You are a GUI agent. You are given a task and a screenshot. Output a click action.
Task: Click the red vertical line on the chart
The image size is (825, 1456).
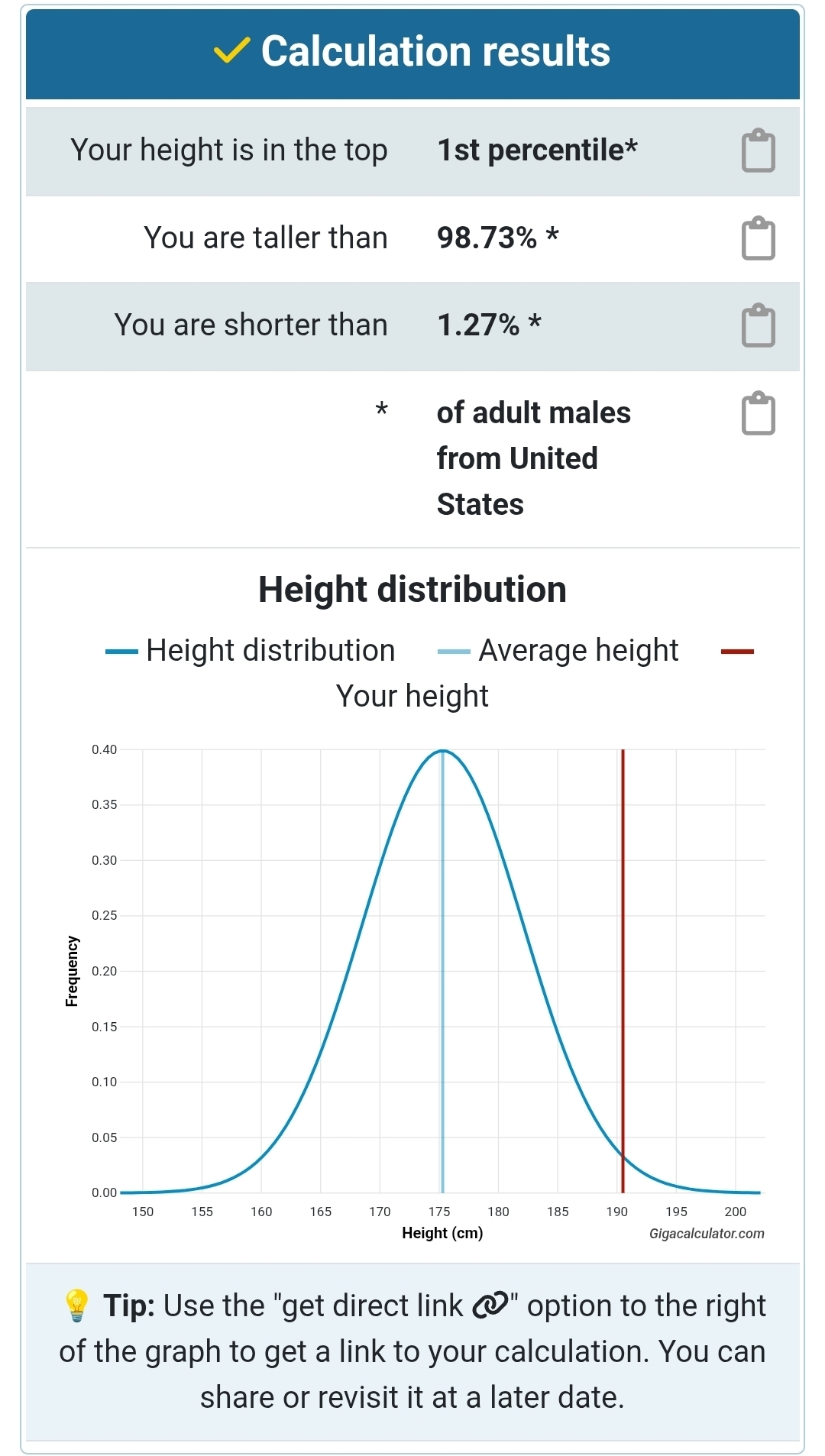click(623, 955)
